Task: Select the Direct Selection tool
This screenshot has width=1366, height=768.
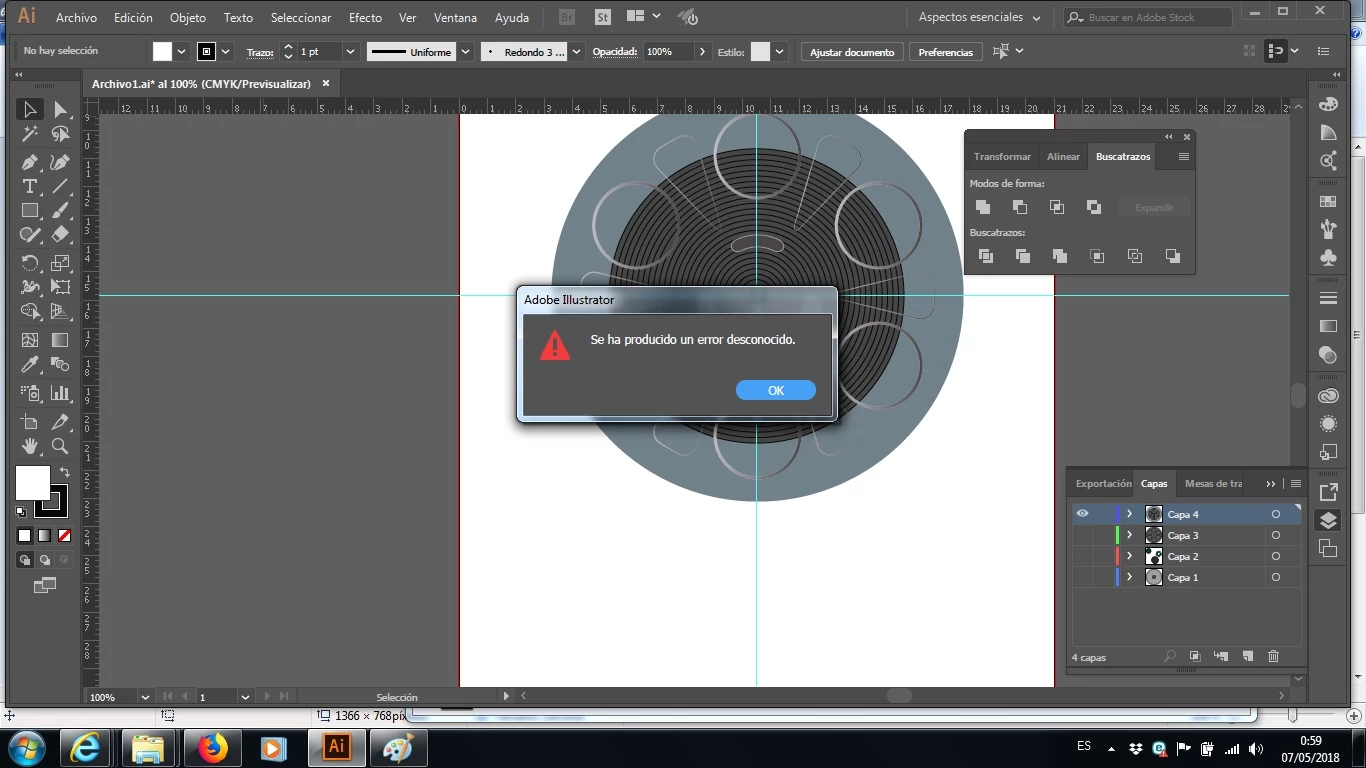Action: coord(60,109)
